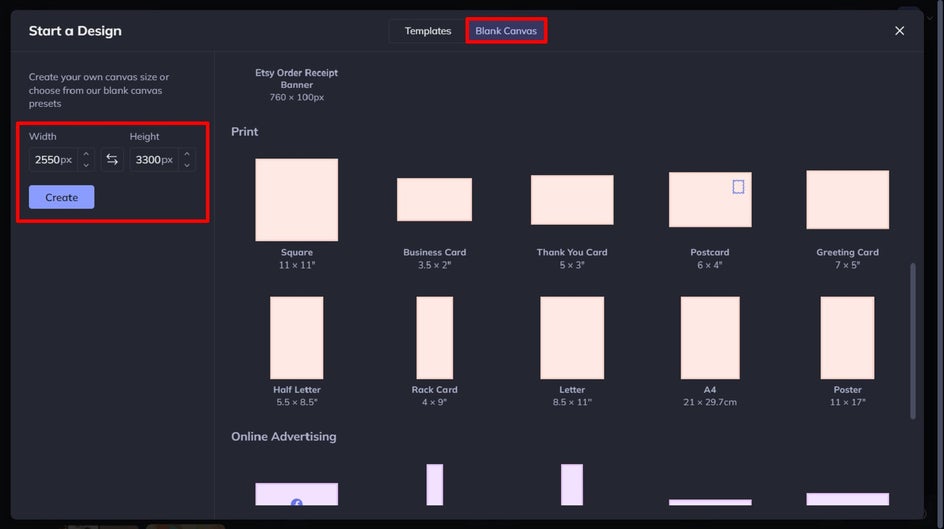Choose the Letter 8.5 × 11 preset
Image resolution: width=944 pixels, height=529 pixels.
click(x=572, y=338)
